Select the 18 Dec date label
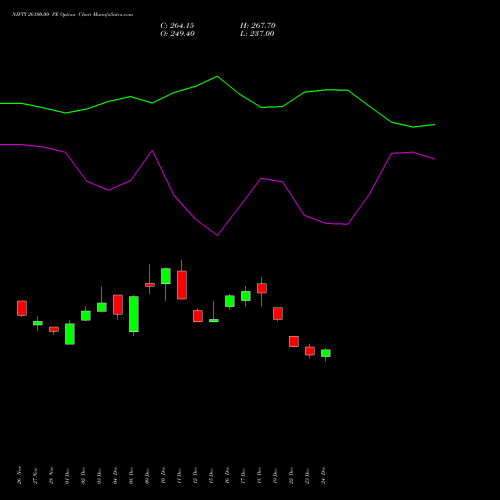 [x=259, y=475]
